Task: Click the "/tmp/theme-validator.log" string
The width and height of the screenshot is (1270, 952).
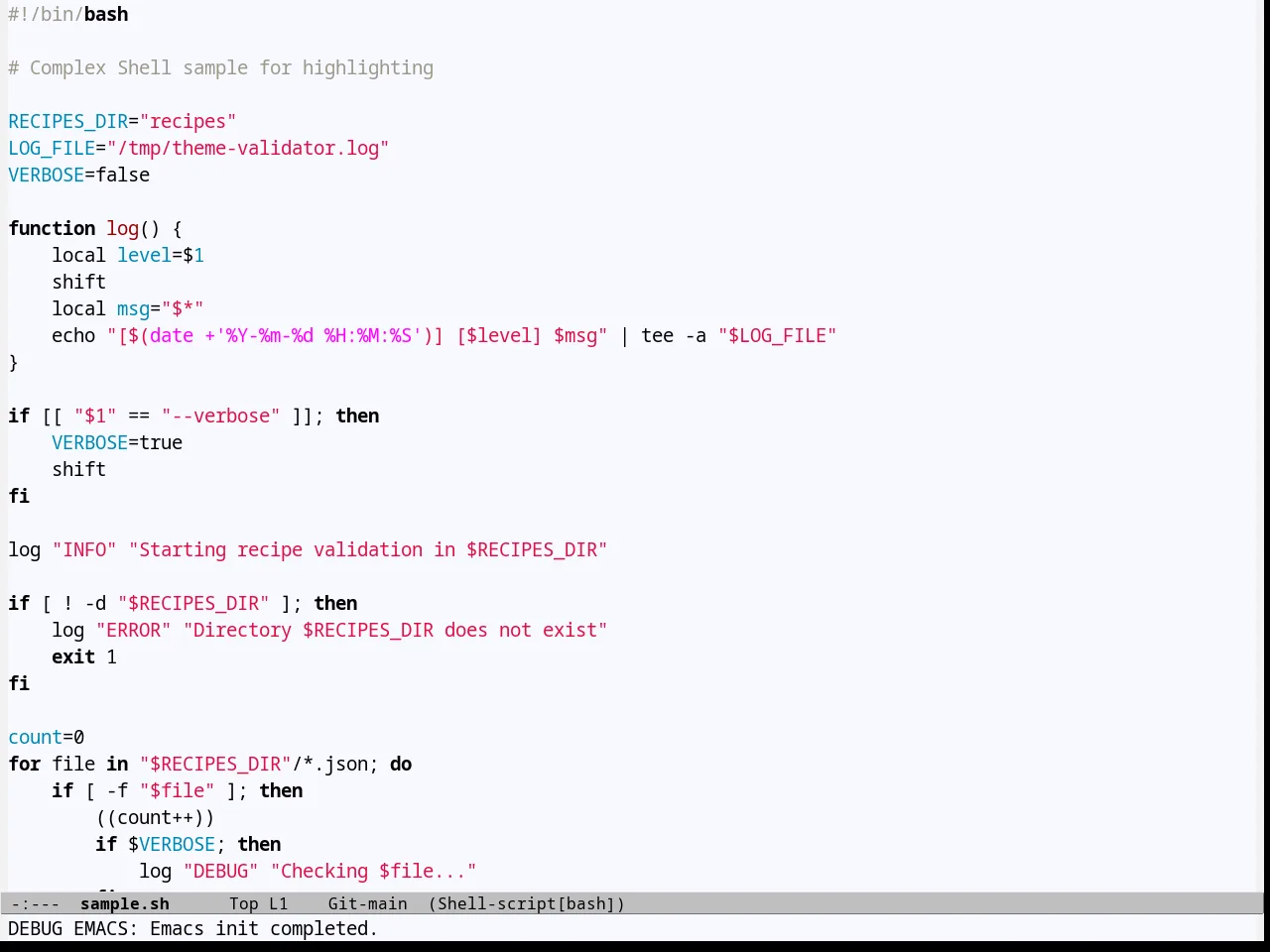Action: point(248,148)
